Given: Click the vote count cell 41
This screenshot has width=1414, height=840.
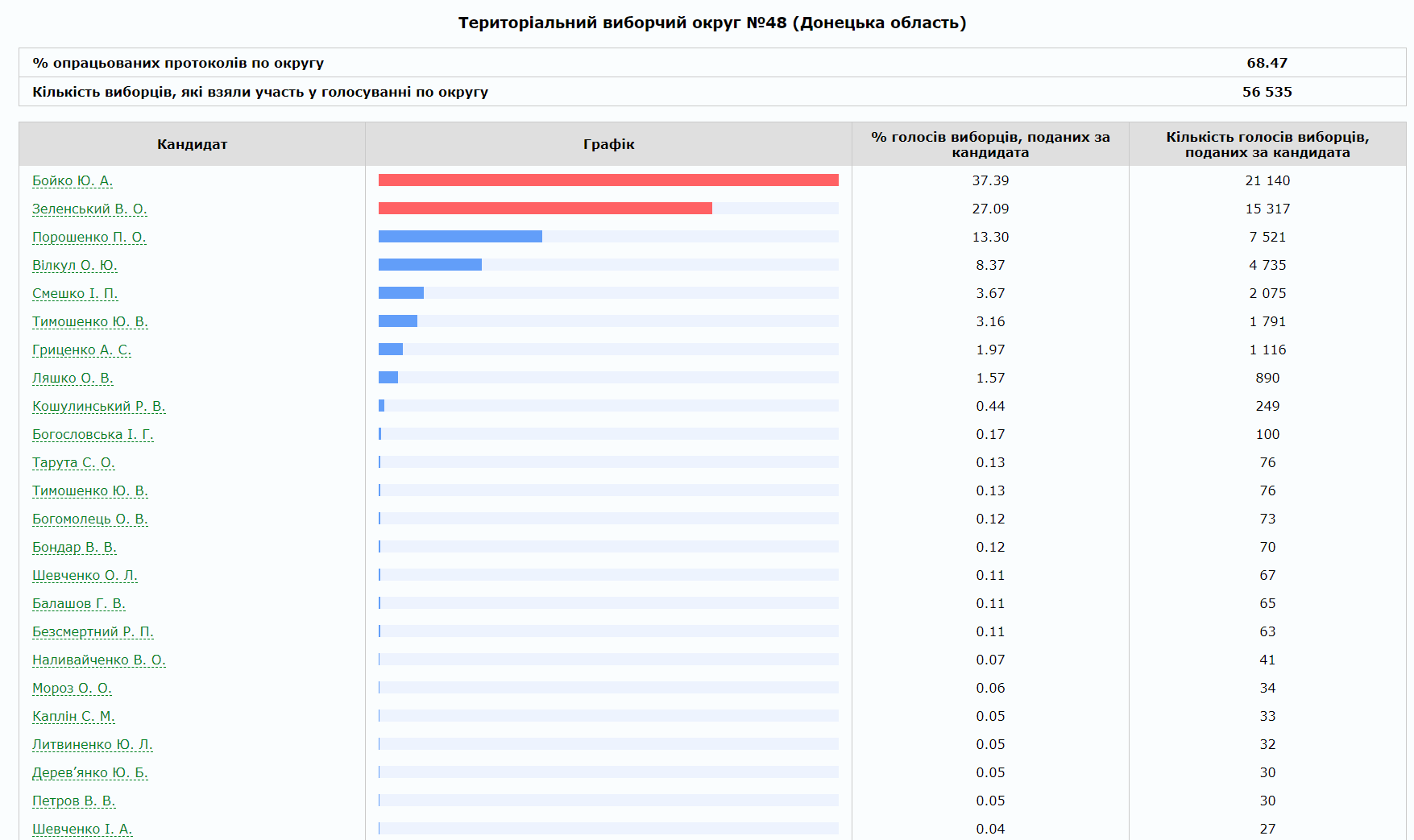Looking at the screenshot, I should coord(1268,660).
